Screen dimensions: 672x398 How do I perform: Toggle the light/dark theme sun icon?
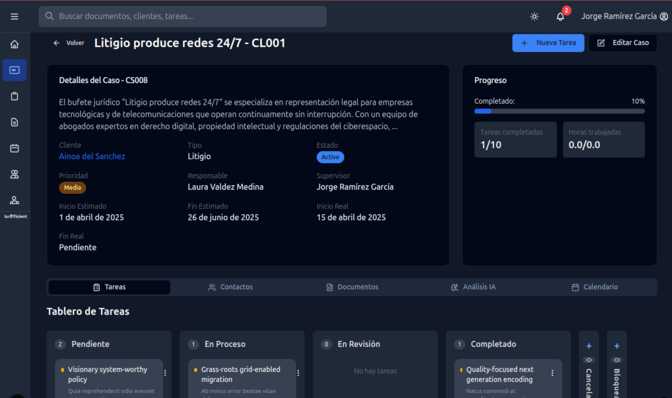pos(534,17)
